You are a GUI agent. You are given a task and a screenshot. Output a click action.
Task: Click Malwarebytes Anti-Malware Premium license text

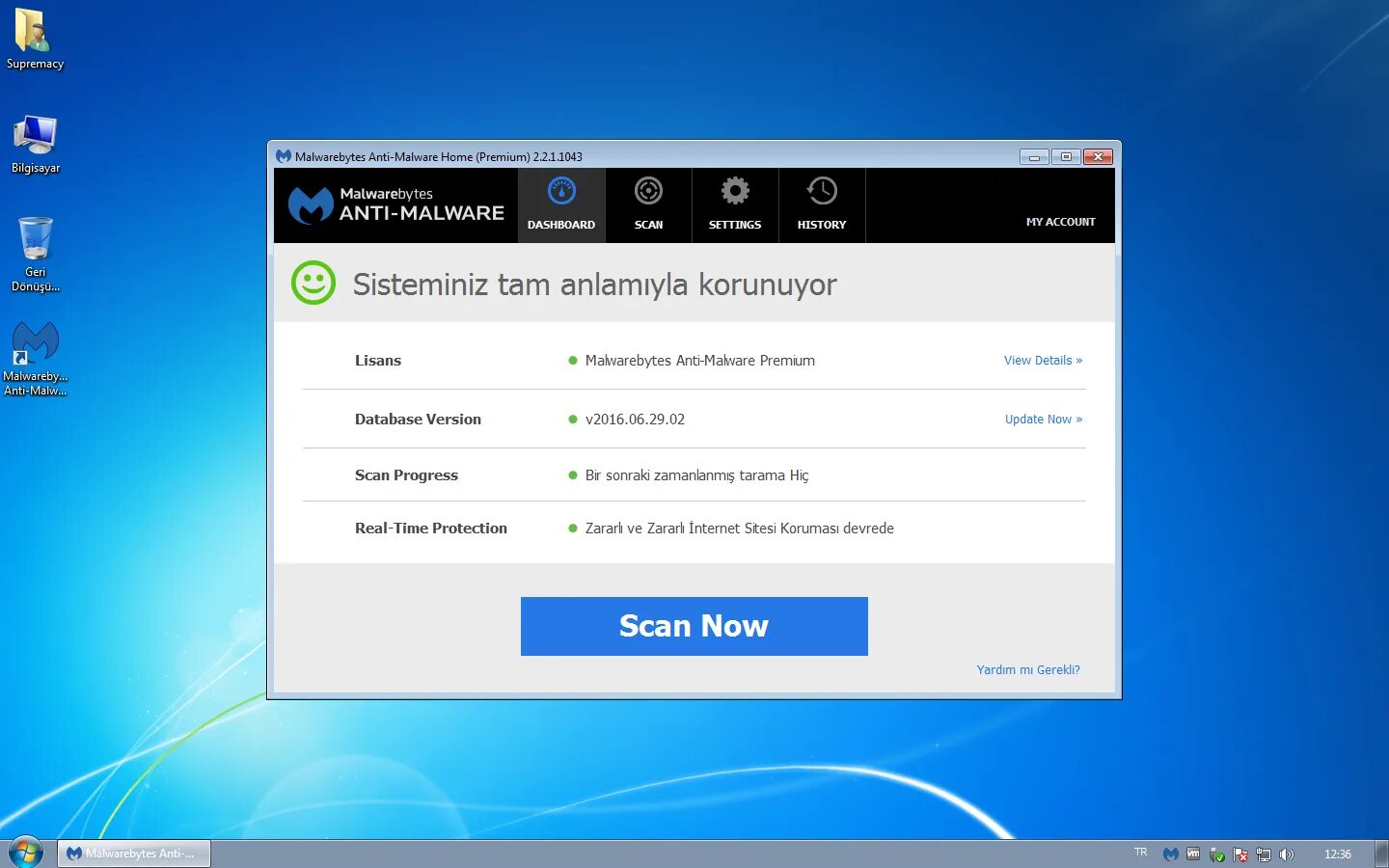click(699, 360)
